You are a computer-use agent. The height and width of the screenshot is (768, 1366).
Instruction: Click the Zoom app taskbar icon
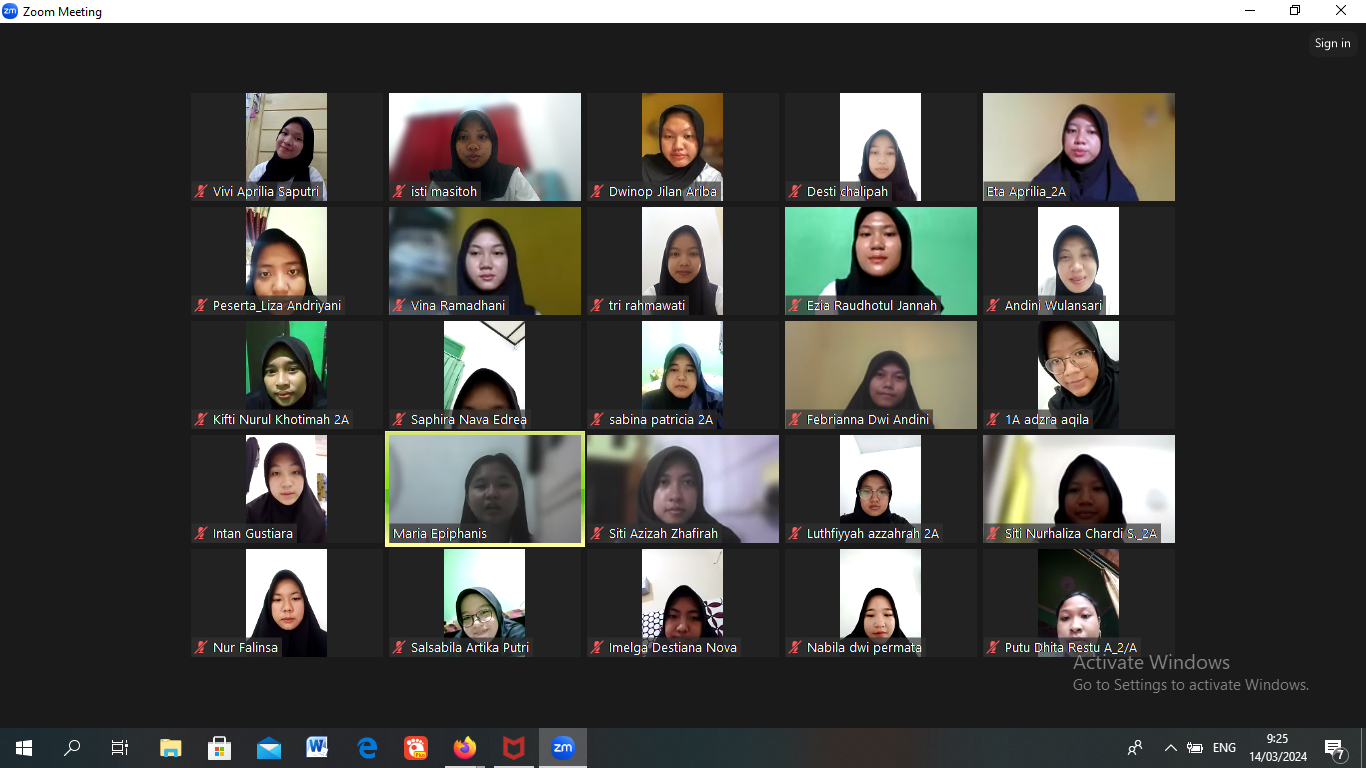click(x=563, y=747)
